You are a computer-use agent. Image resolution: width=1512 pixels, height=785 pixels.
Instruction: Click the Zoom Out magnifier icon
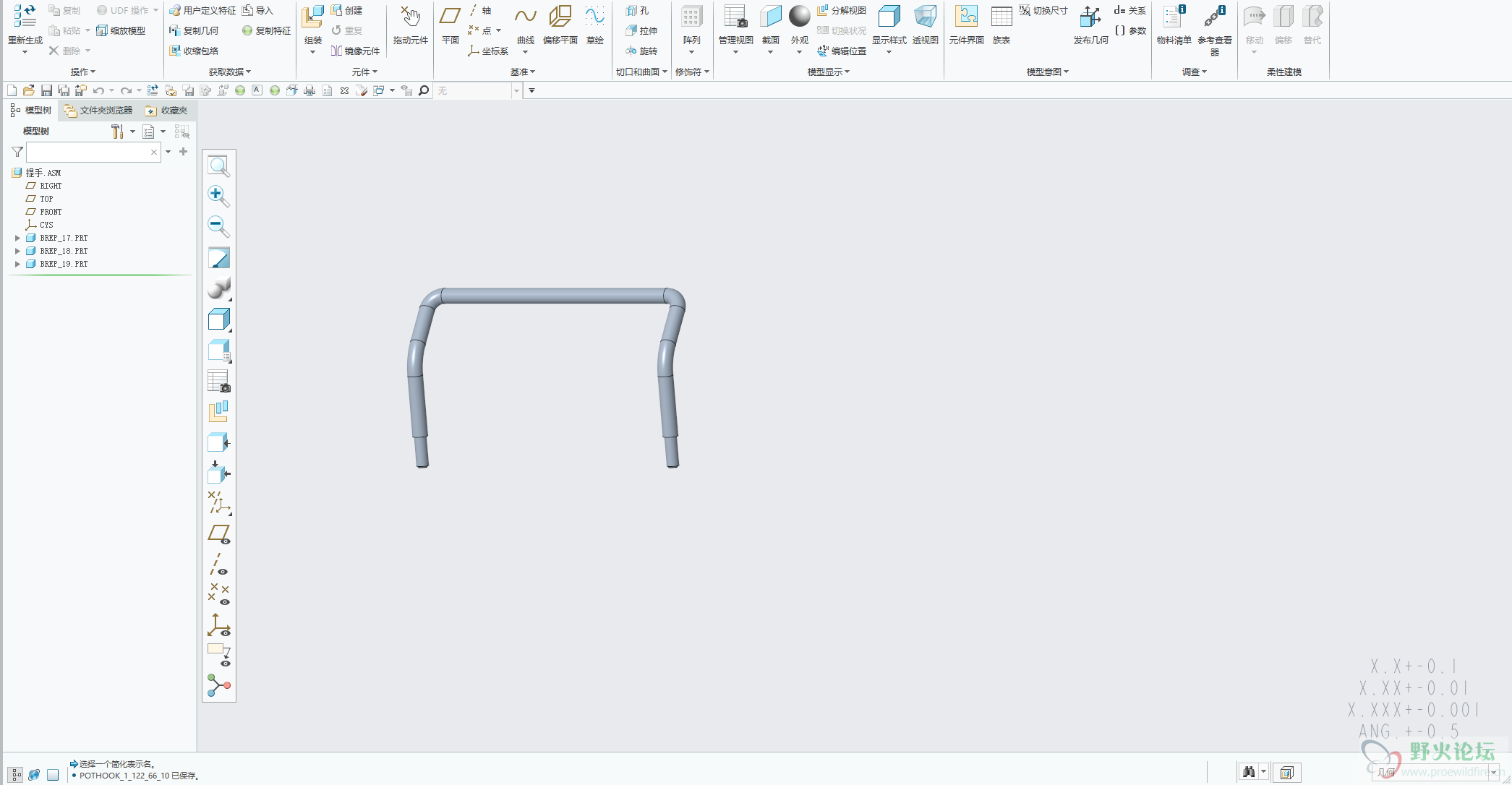(218, 227)
